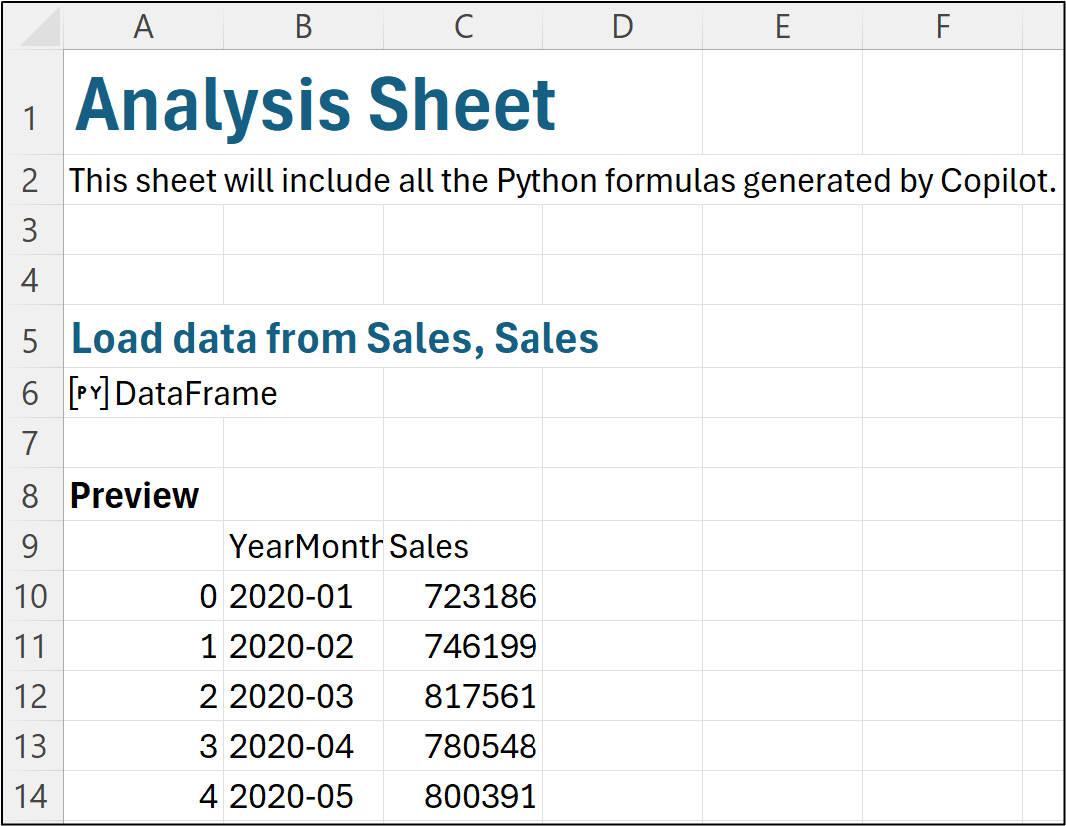This screenshot has width=1066, height=826.
Task: Click the select-all triangle in the sheet corner
Action: [40, 28]
